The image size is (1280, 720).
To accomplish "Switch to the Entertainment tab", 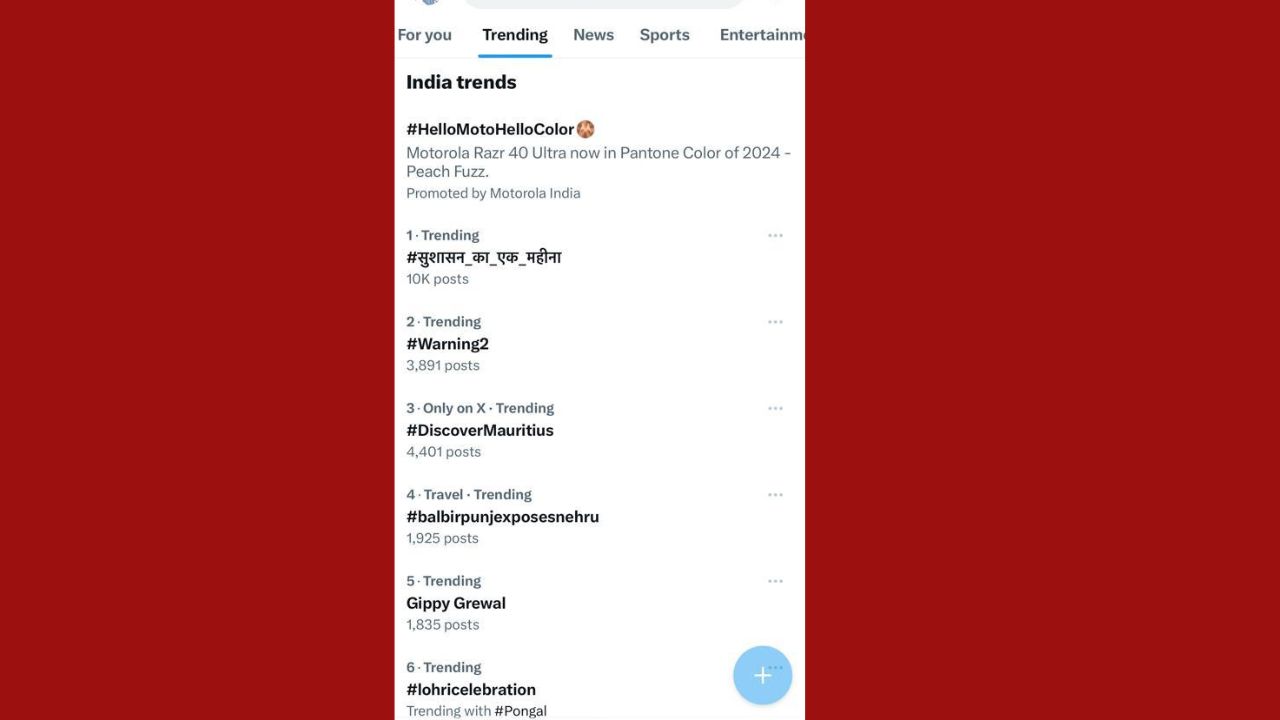I will [x=761, y=35].
